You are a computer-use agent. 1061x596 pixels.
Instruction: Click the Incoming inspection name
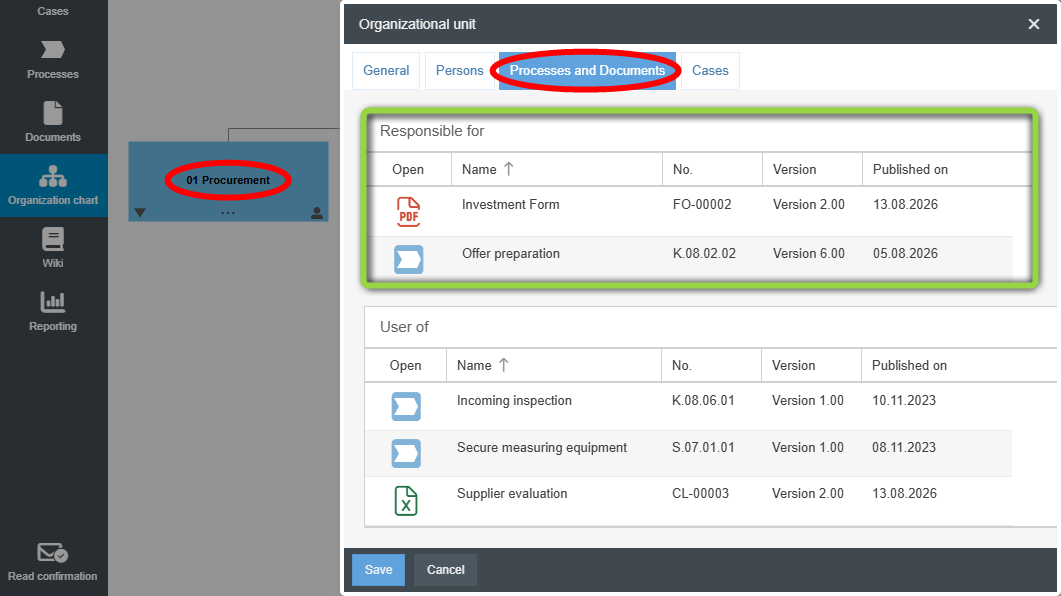point(514,400)
